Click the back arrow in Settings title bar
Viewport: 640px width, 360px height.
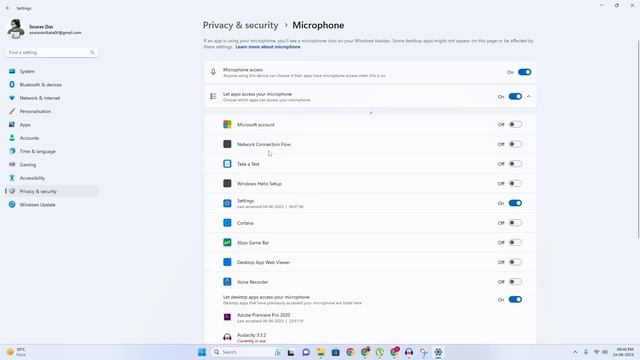click(8, 8)
